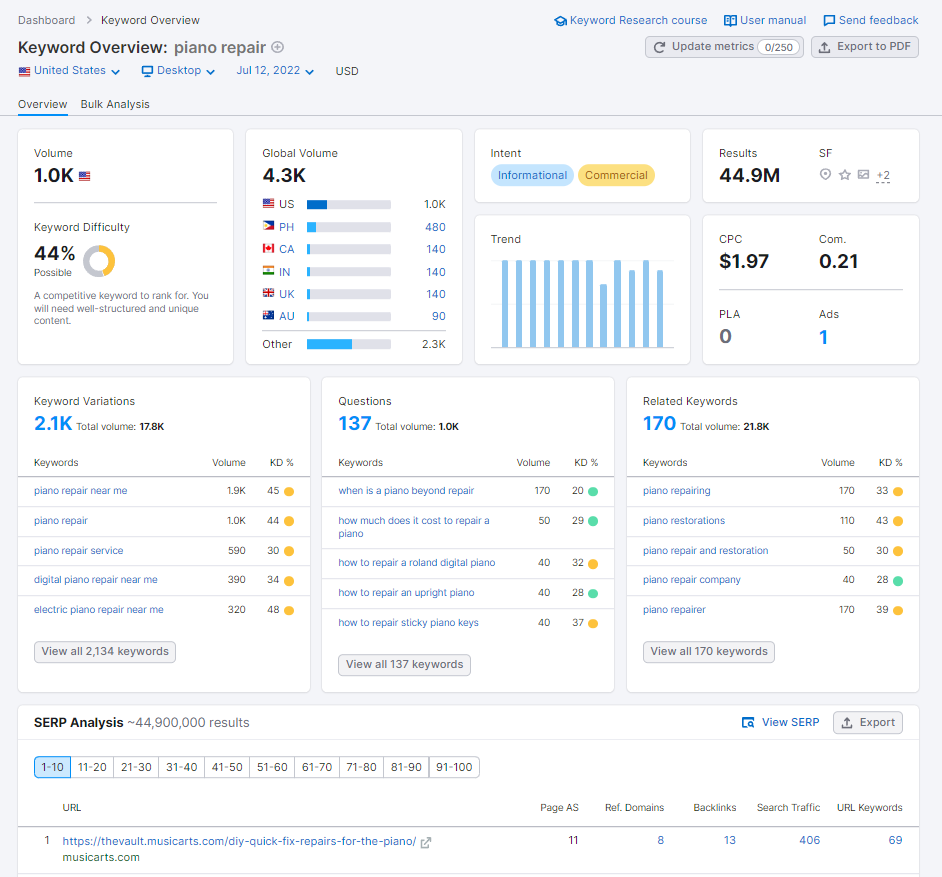Viewport: 942px width, 877px height.
Task: Select SERP results page 1-10
Action: click(x=52, y=767)
